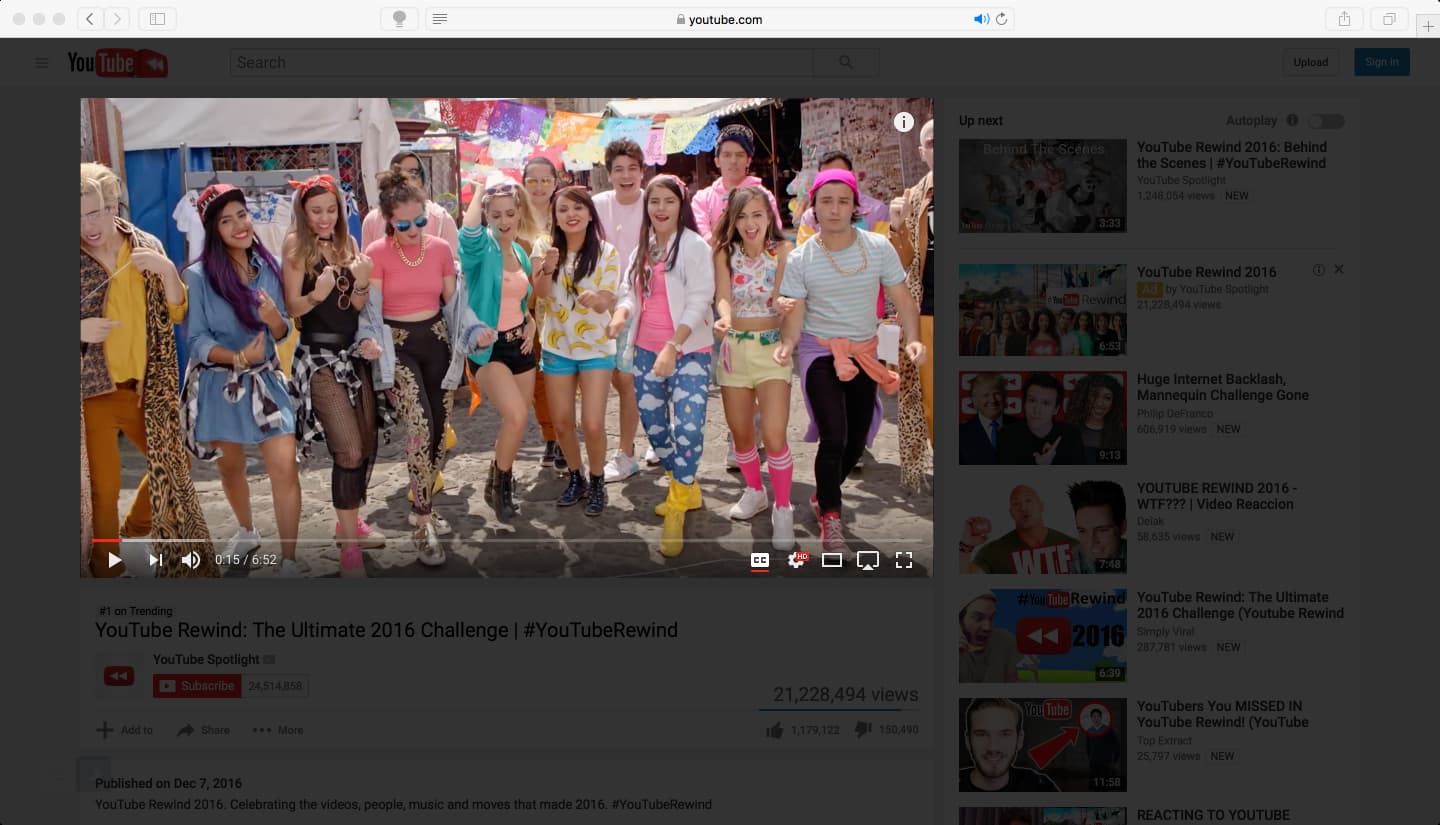Click the search magnifier button
The width and height of the screenshot is (1440, 825).
pos(846,62)
